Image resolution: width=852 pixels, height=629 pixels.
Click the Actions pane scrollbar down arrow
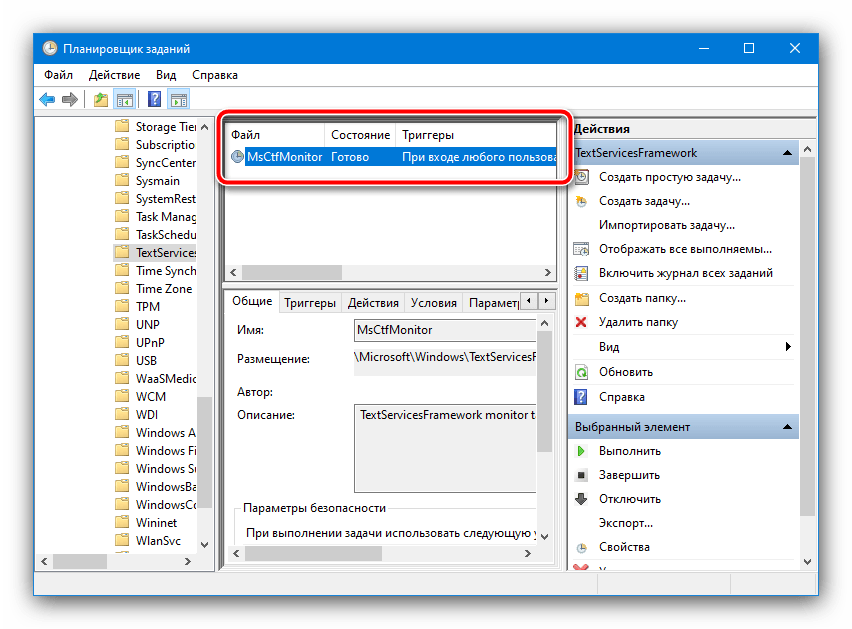[807, 562]
